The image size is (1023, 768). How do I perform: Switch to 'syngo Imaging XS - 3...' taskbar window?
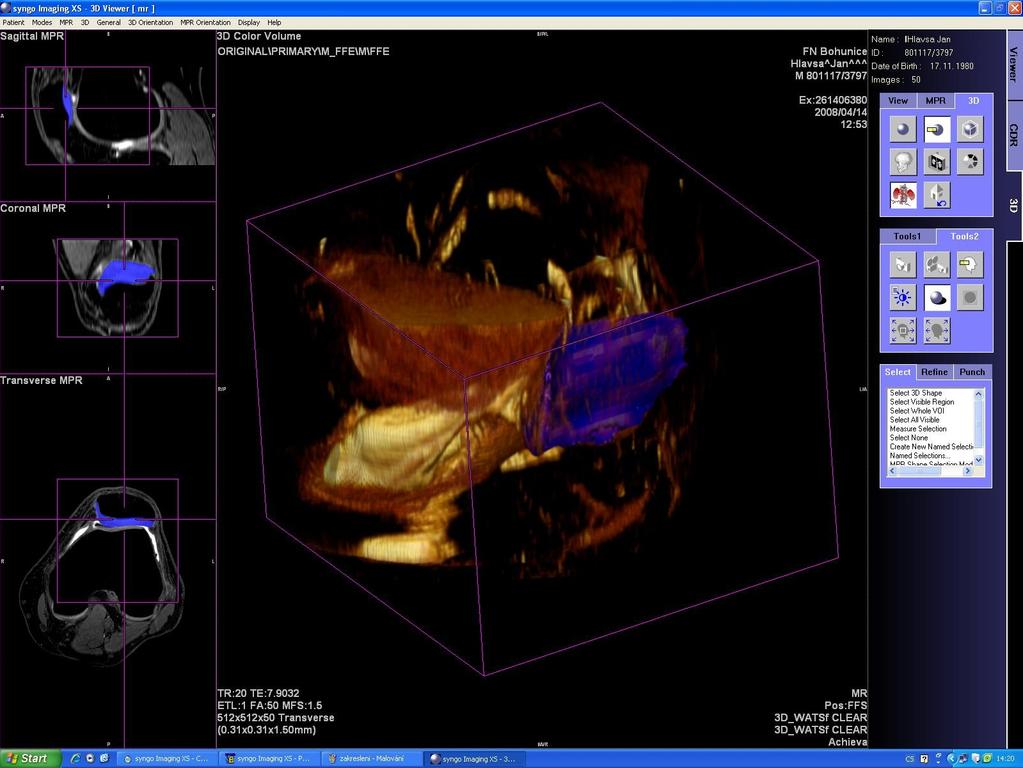pos(473,758)
